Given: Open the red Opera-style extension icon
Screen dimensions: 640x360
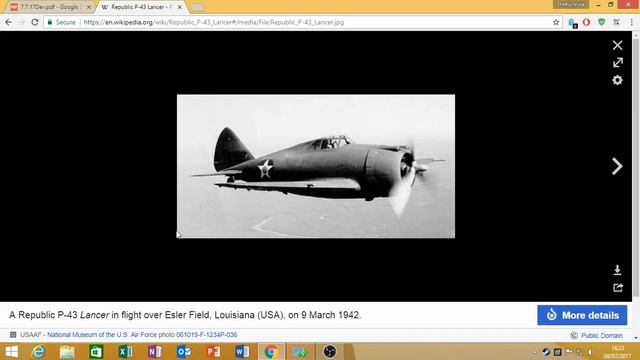Looking at the screenshot, I should [587, 22].
